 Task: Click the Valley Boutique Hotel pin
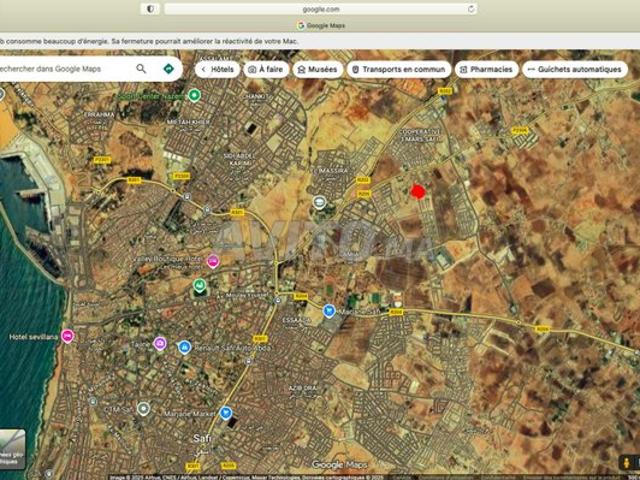[x=212, y=260]
